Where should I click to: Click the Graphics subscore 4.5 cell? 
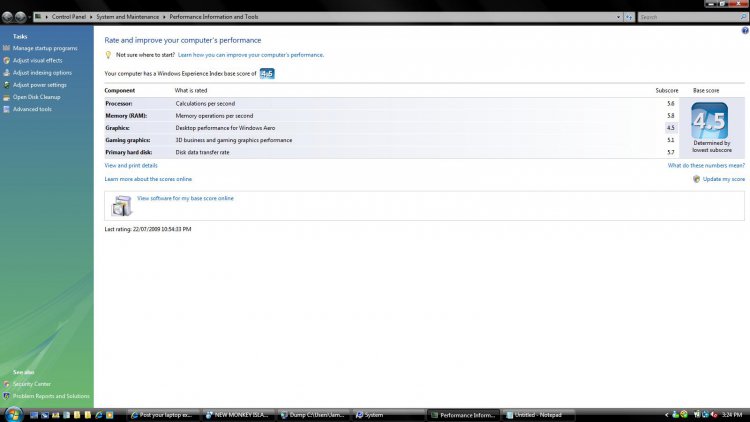(671, 128)
